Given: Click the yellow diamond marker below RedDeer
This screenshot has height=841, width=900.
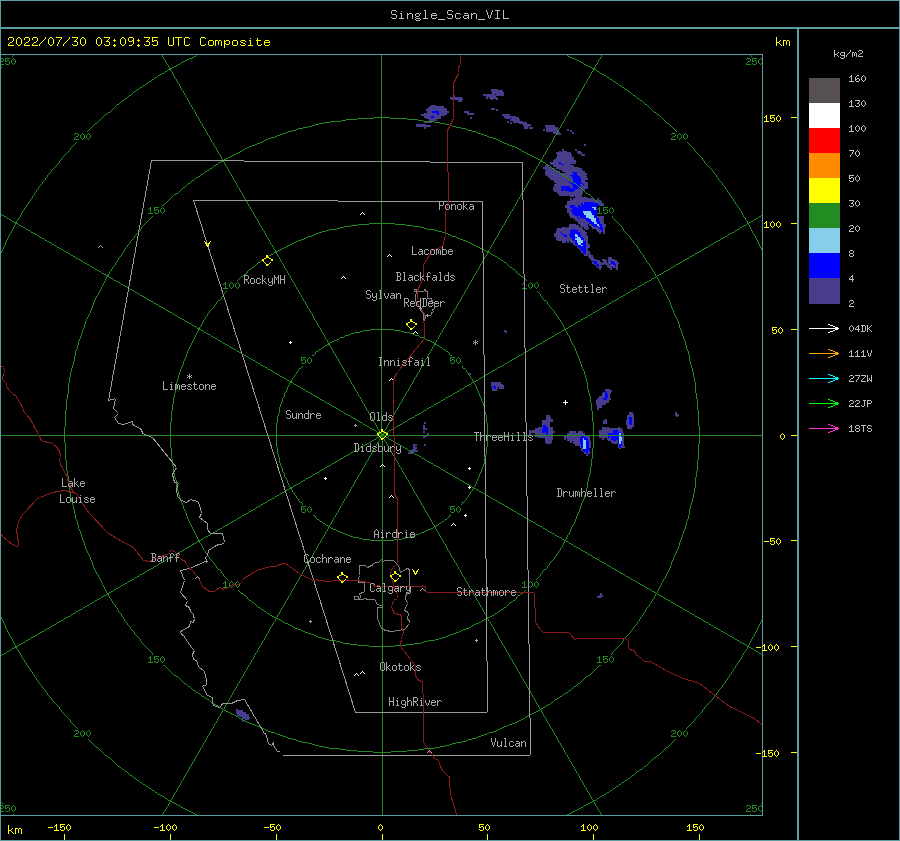Looking at the screenshot, I should [x=411, y=324].
